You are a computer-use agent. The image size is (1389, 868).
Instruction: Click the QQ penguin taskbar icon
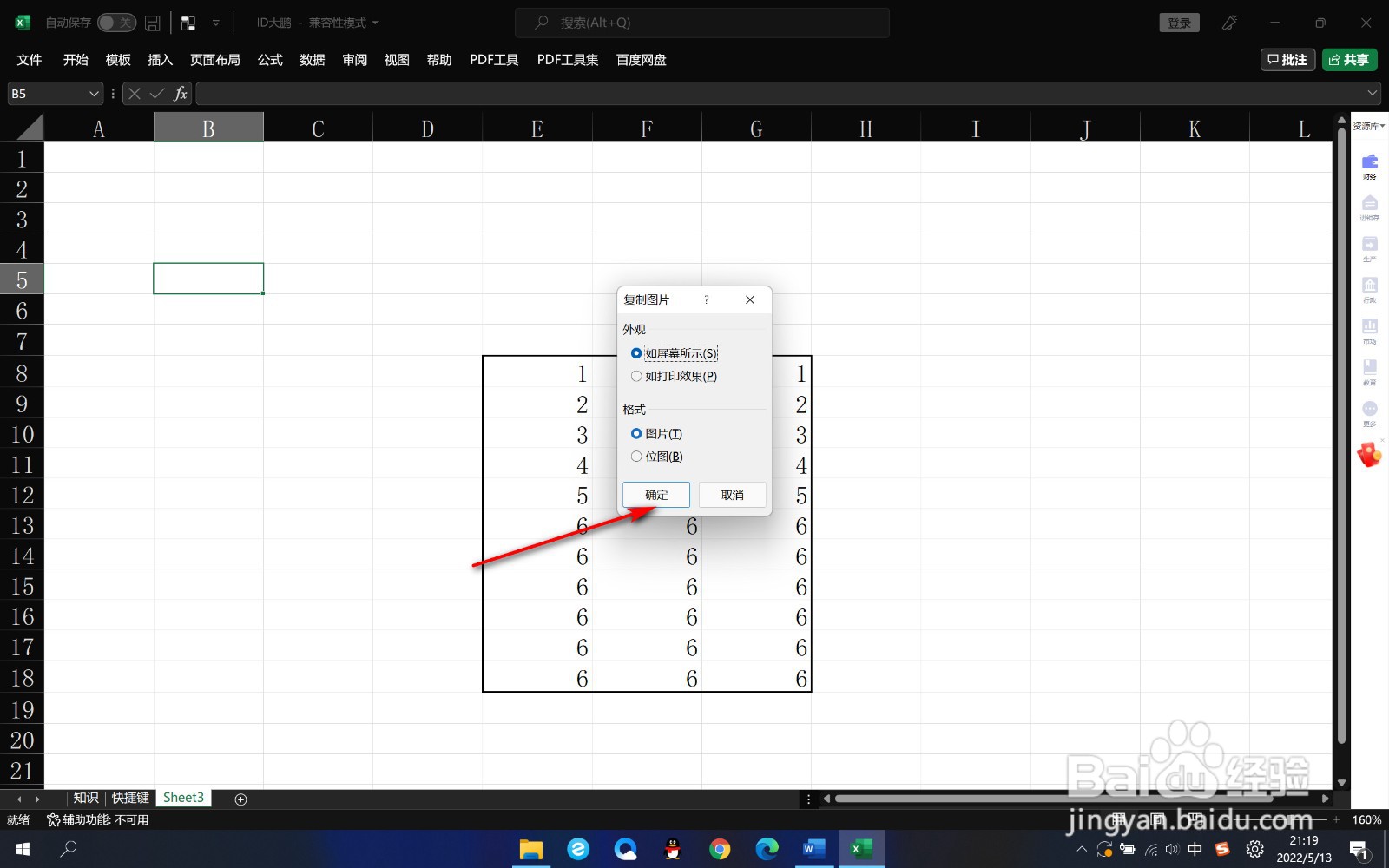(673, 849)
